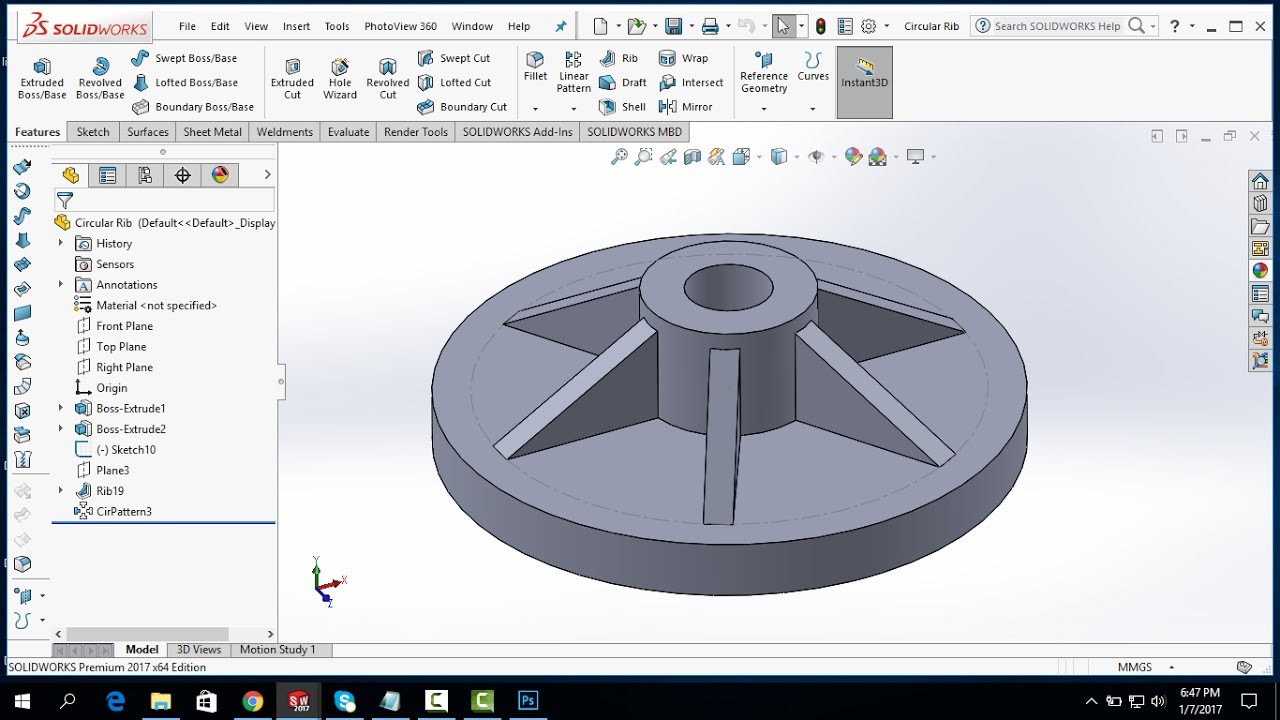Screen dimensions: 1280x720
Task: Open the Motion Study 1 tab
Action: pyautogui.click(x=277, y=650)
